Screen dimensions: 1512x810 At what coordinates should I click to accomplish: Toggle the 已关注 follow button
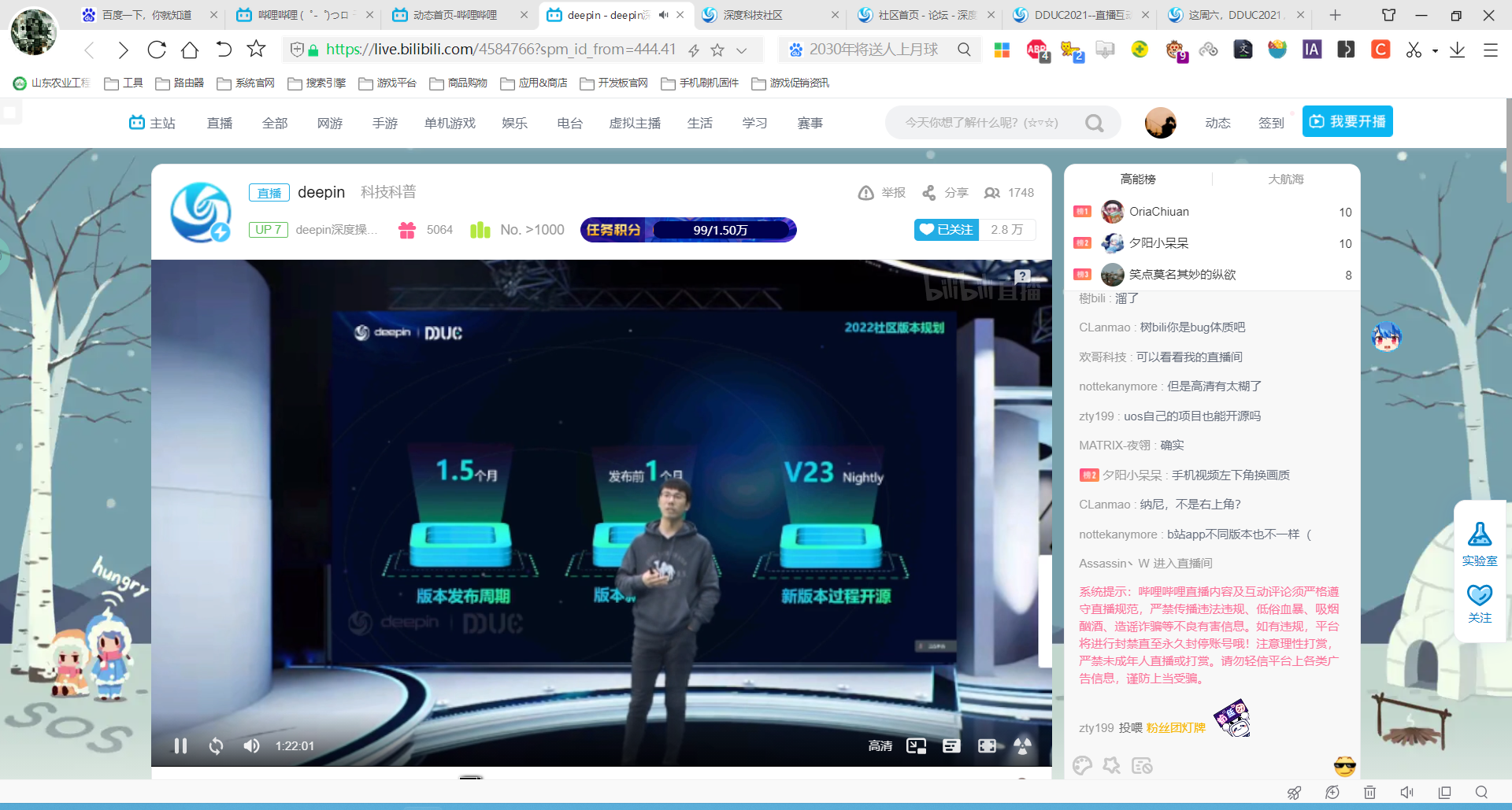click(x=946, y=229)
